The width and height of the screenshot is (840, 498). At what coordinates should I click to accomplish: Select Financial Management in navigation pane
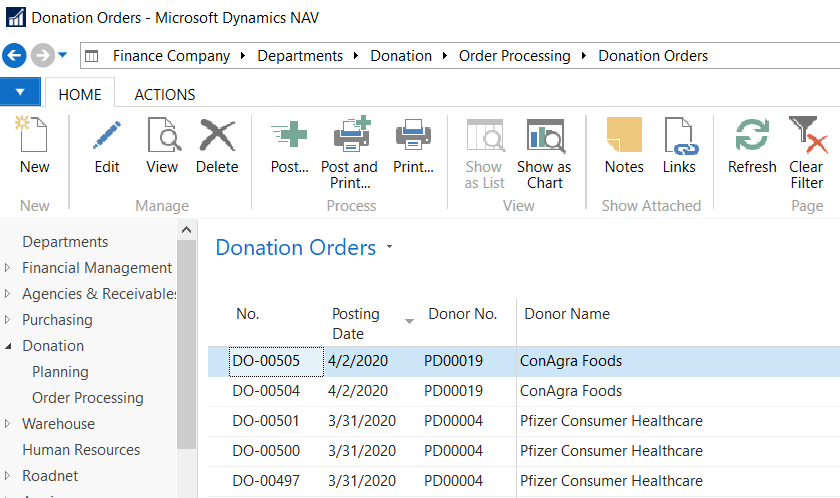point(97,268)
